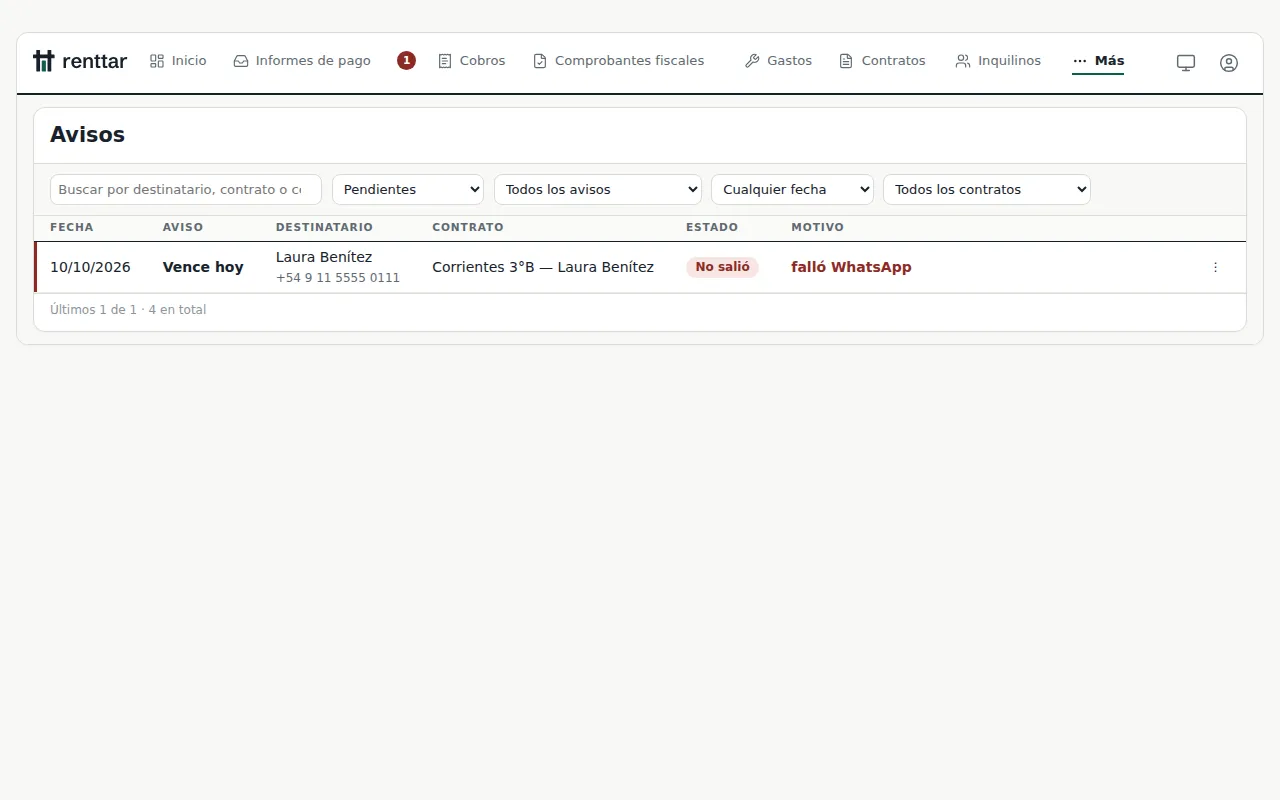Open the row actions kebab menu
This screenshot has height=800, width=1280.
click(1215, 267)
